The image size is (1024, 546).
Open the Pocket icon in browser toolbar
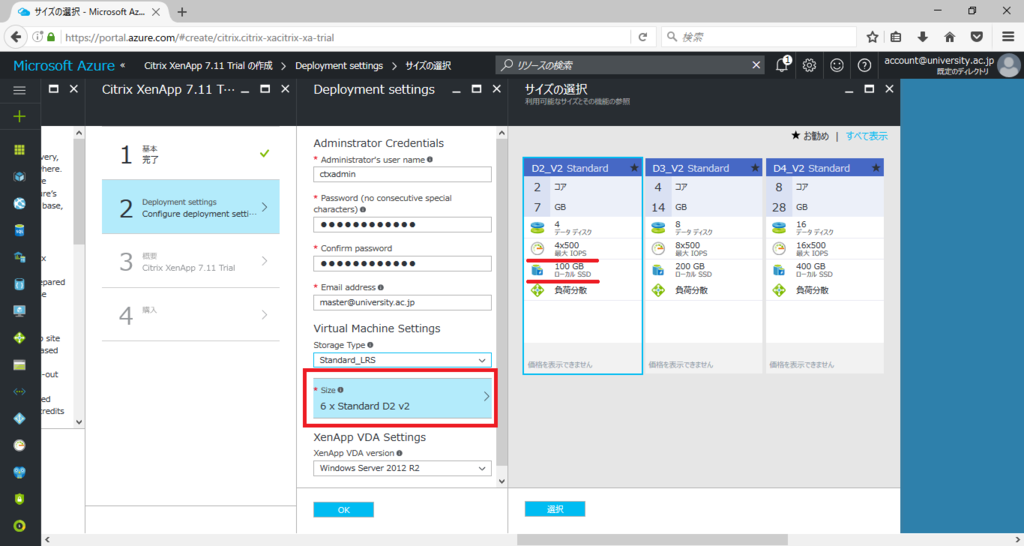(976, 37)
